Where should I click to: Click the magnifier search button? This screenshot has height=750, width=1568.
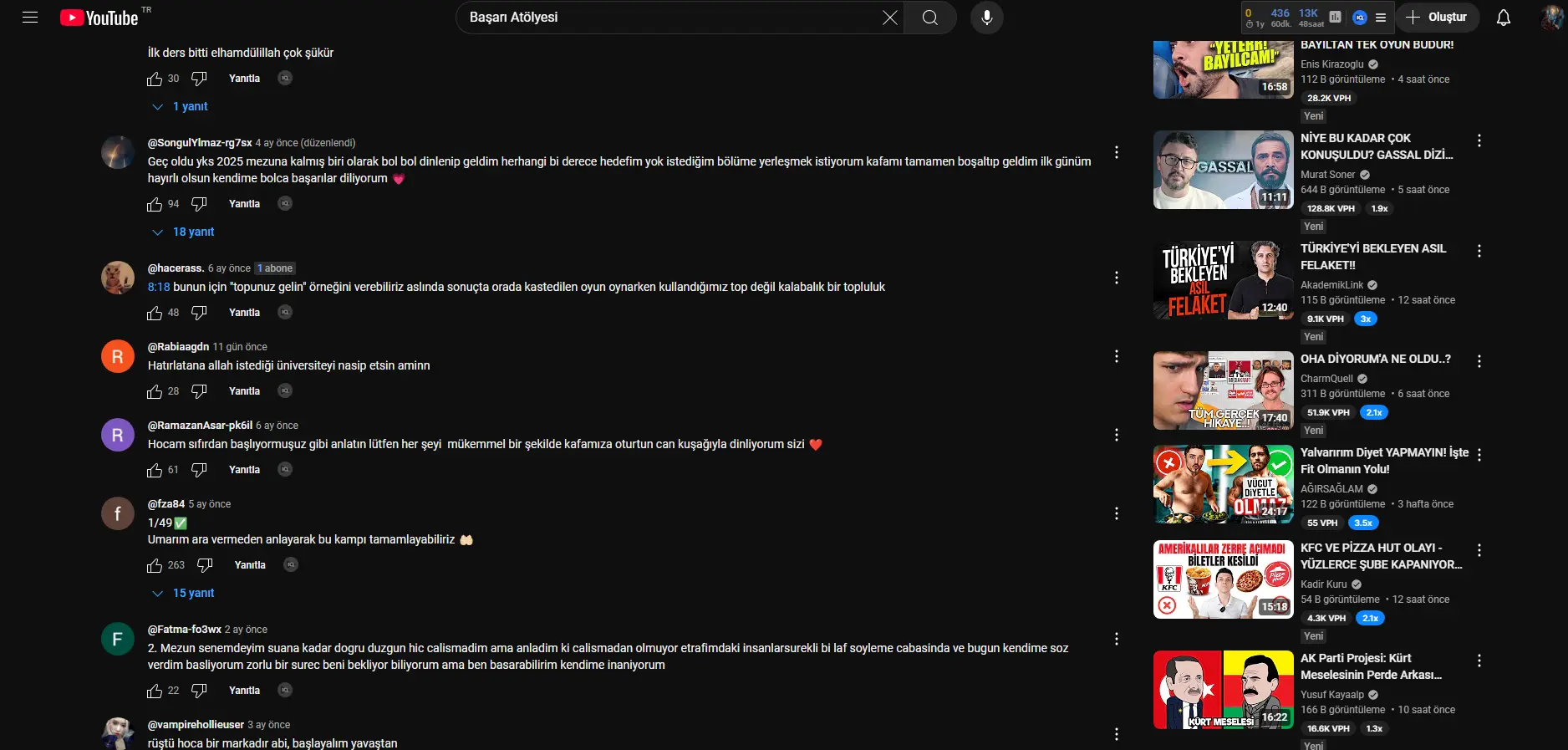[x=930, y=18]
